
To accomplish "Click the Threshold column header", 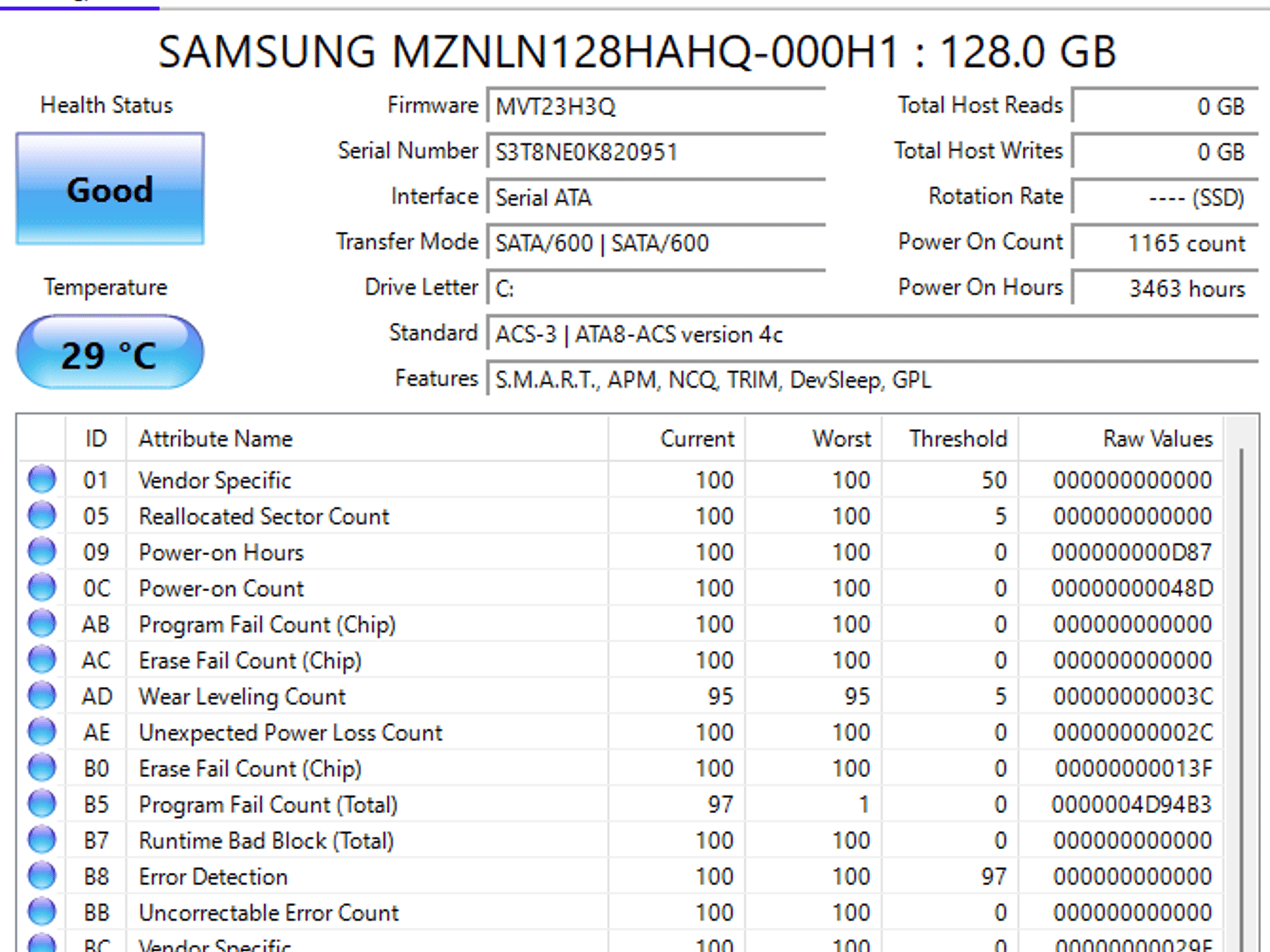I will 950,438.
